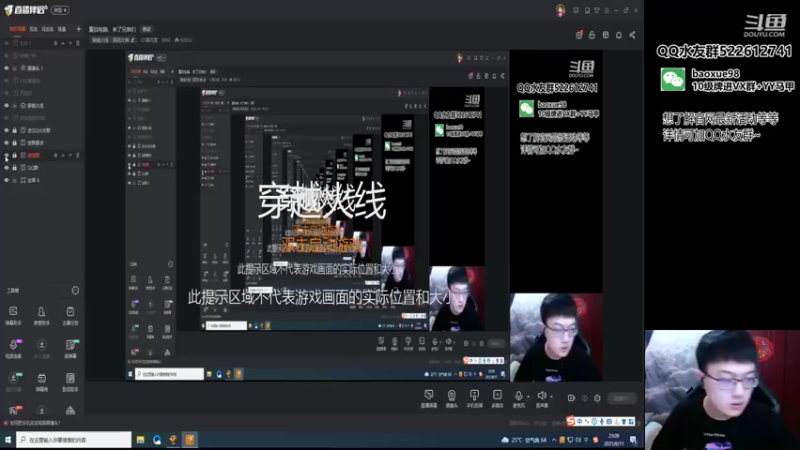800x450 pixels.
Task: Open phone screen casting from bottom toolbar
Action: 474,398
